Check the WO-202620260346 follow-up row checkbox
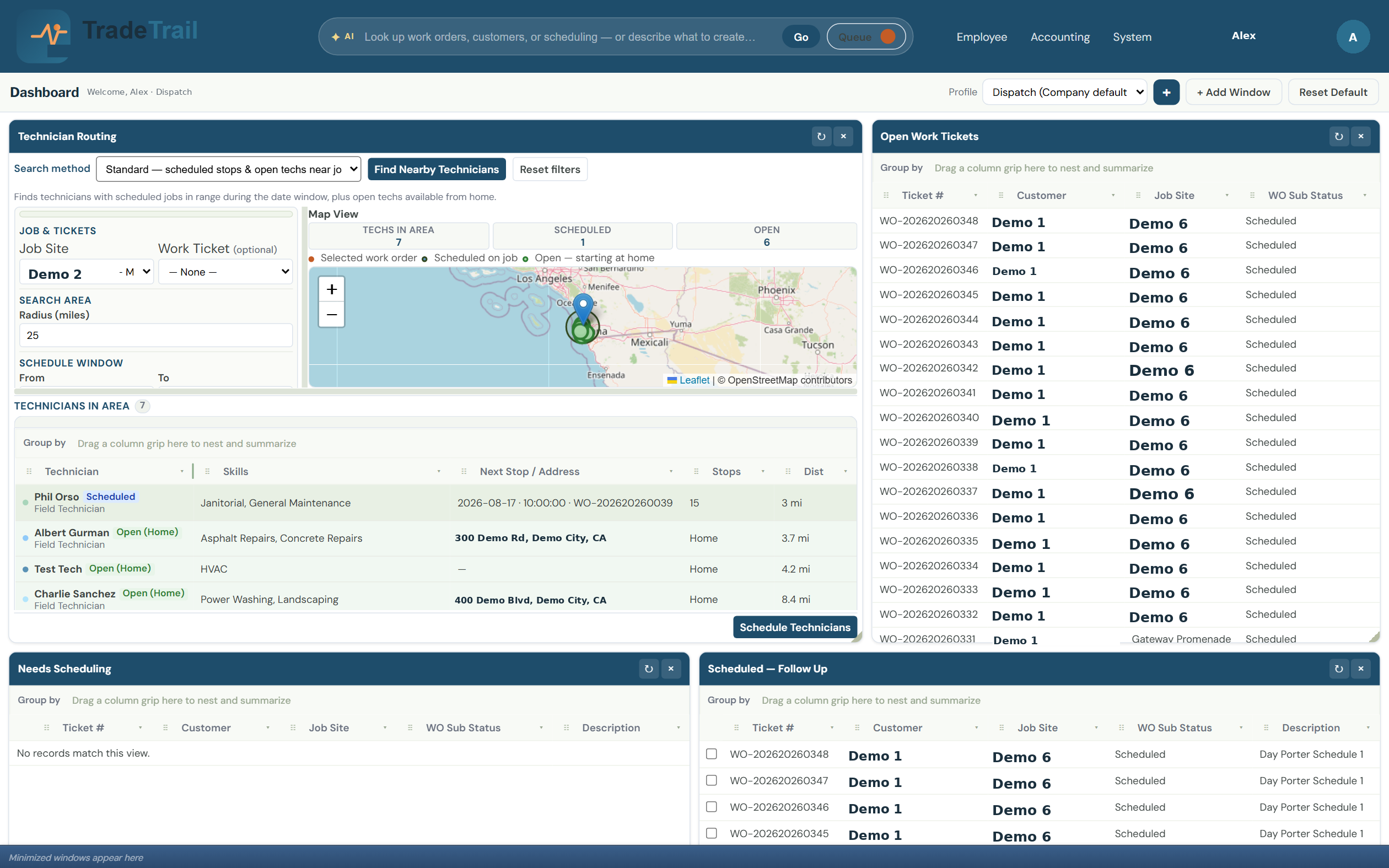The image size is (1389, 868). (x=711, y=807)
